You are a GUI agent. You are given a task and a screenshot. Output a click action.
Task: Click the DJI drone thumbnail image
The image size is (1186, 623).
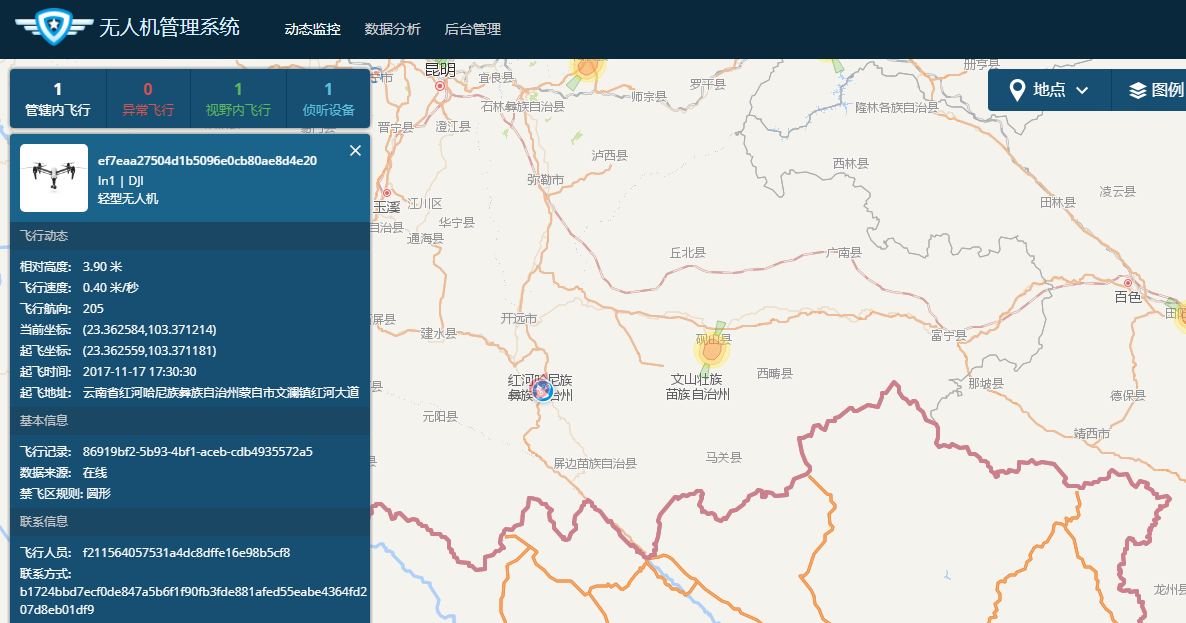click(x=54, y=177)
